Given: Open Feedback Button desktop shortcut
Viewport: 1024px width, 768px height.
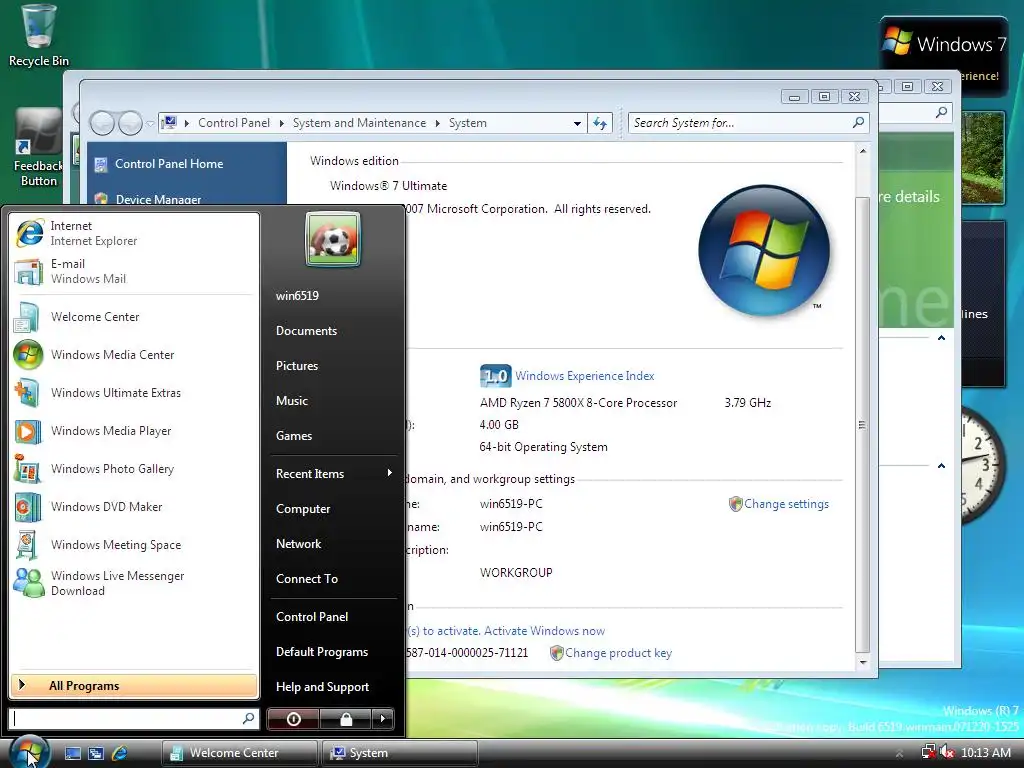Looking at the screenshot, I should 39,149.
